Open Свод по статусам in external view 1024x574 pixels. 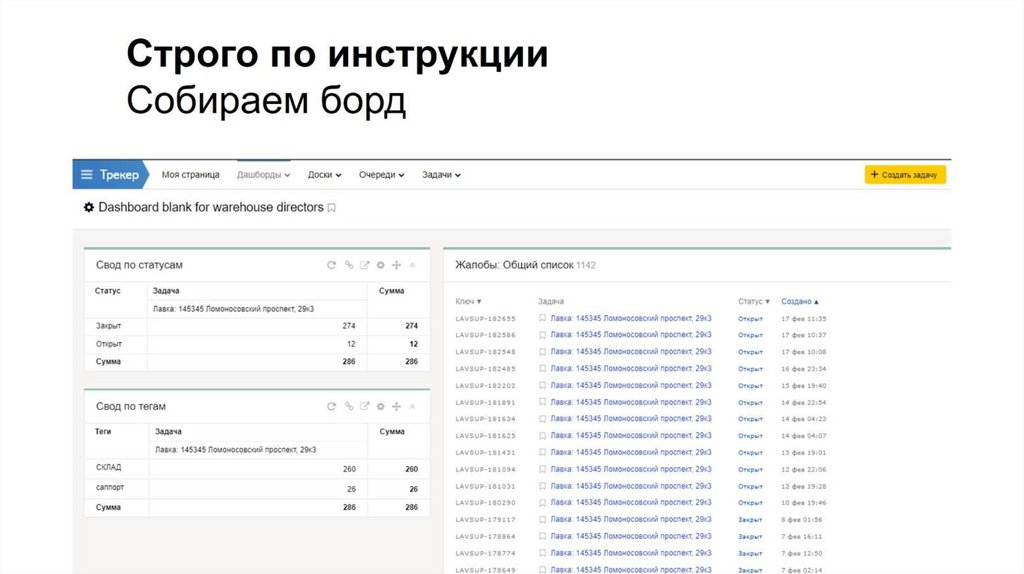[364, 265]
